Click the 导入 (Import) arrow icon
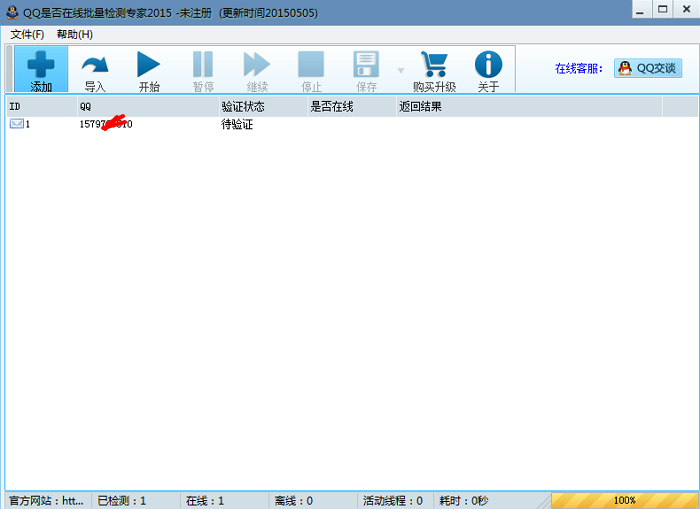 (95, 65)
